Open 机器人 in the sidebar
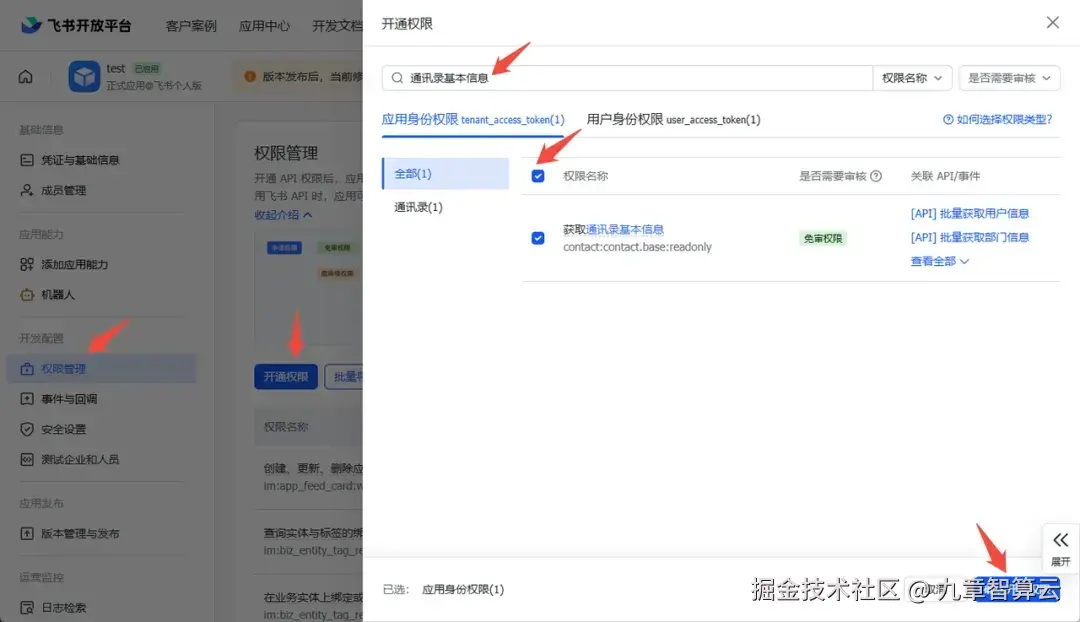Image resolution: width=1080 pixels, height=622 pixels. pyautogui.click(x=58, y=295)
